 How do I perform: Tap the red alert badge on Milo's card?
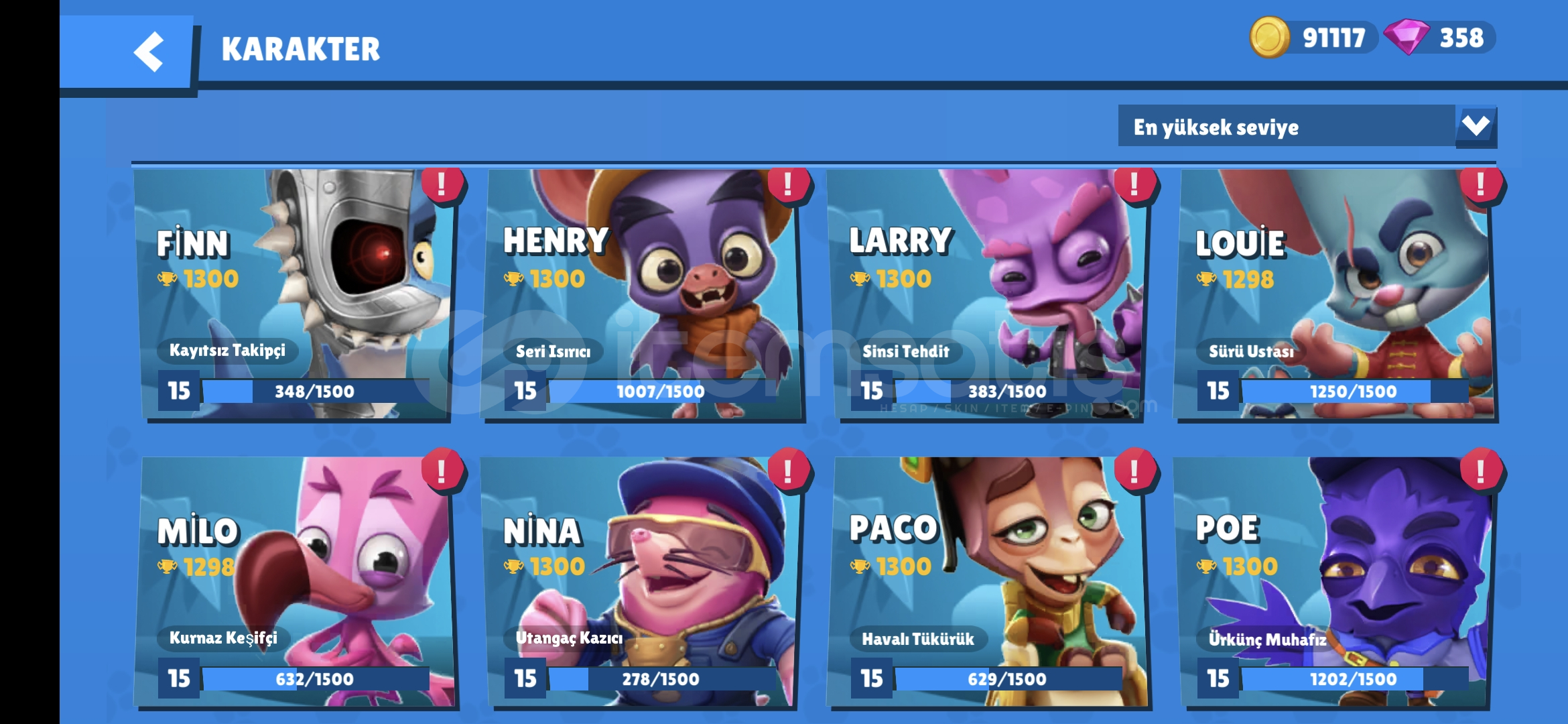442,470
